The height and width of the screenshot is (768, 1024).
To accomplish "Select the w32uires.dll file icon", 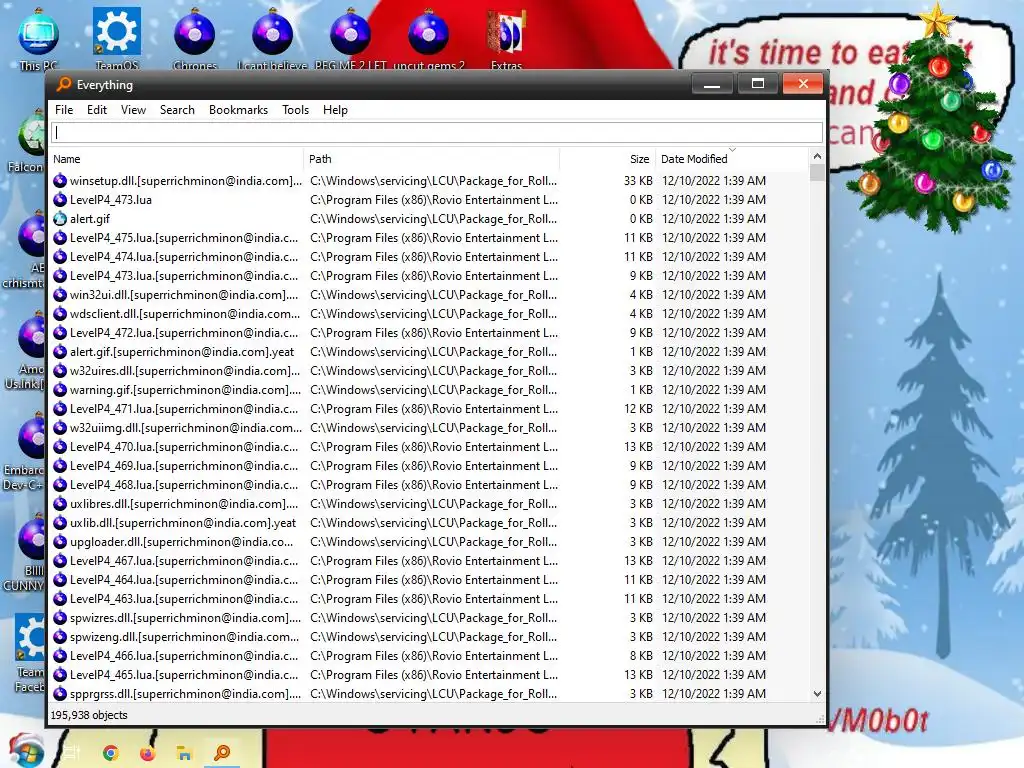I will tap(60, 371).
